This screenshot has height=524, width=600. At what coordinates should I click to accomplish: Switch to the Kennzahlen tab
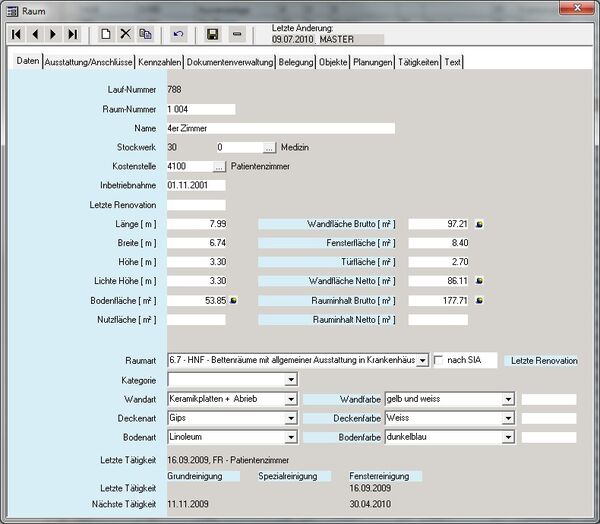(161, 62)
